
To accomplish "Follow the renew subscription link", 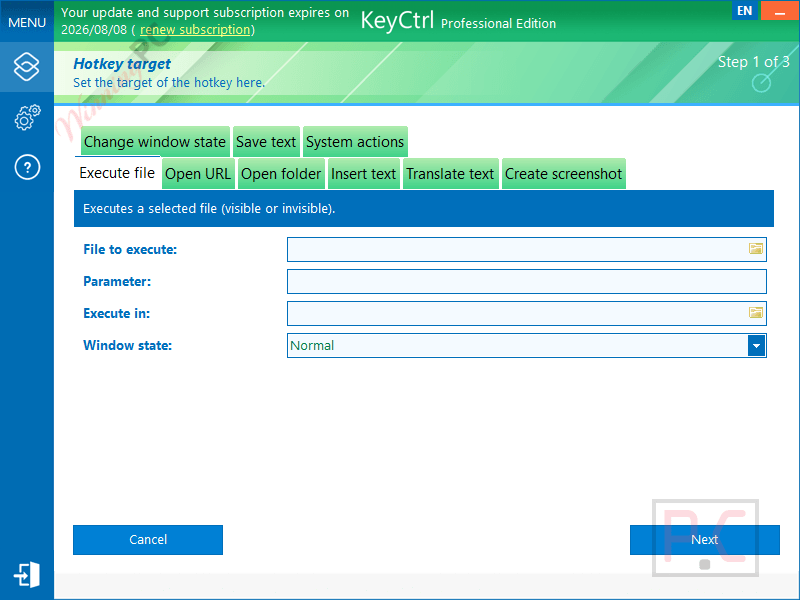I will [x=195, y=30].
